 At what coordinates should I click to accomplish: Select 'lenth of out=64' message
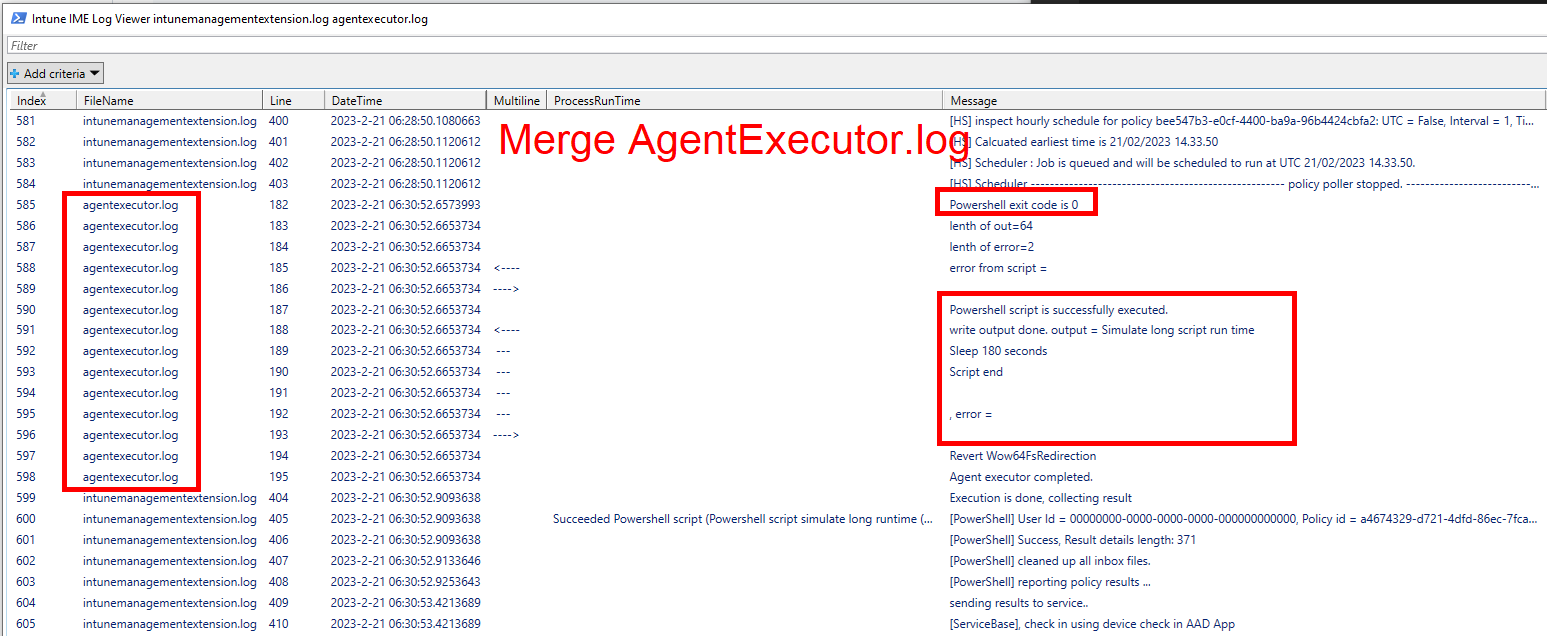[x=991, y=226]
